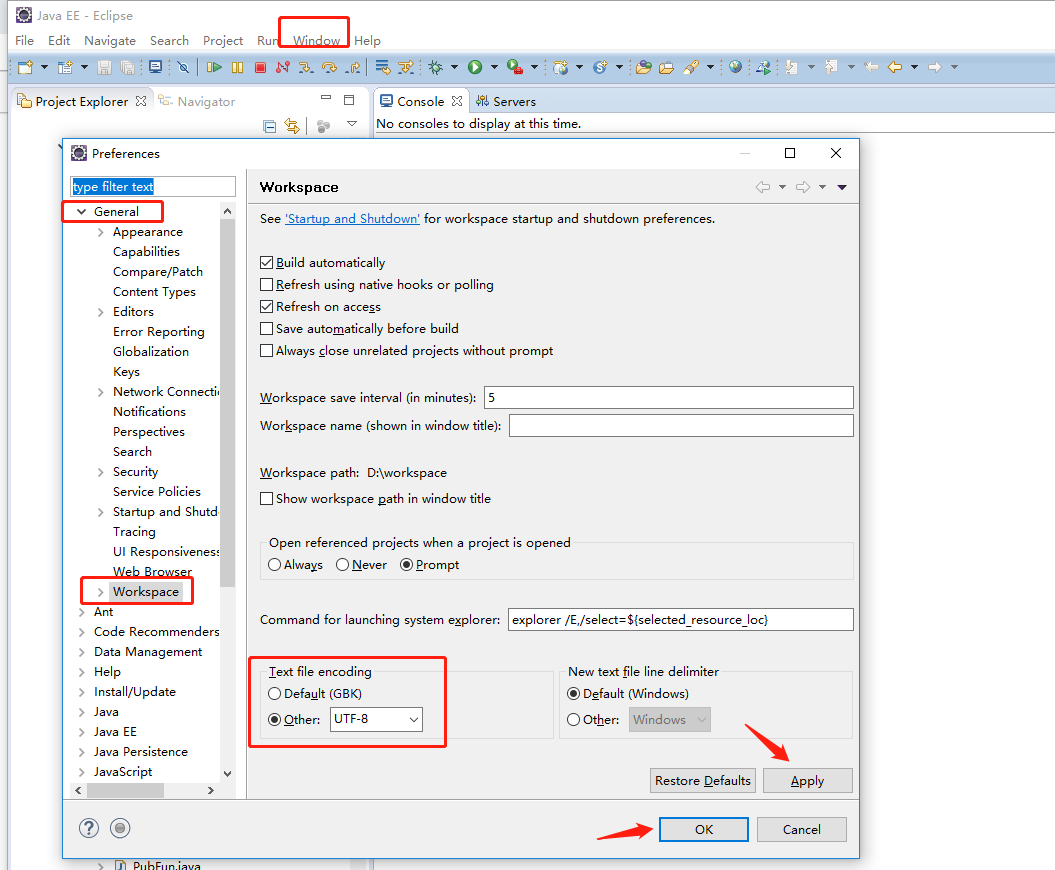Click the Cancel button
The image size is (1055, 870).
coord(801,830)
